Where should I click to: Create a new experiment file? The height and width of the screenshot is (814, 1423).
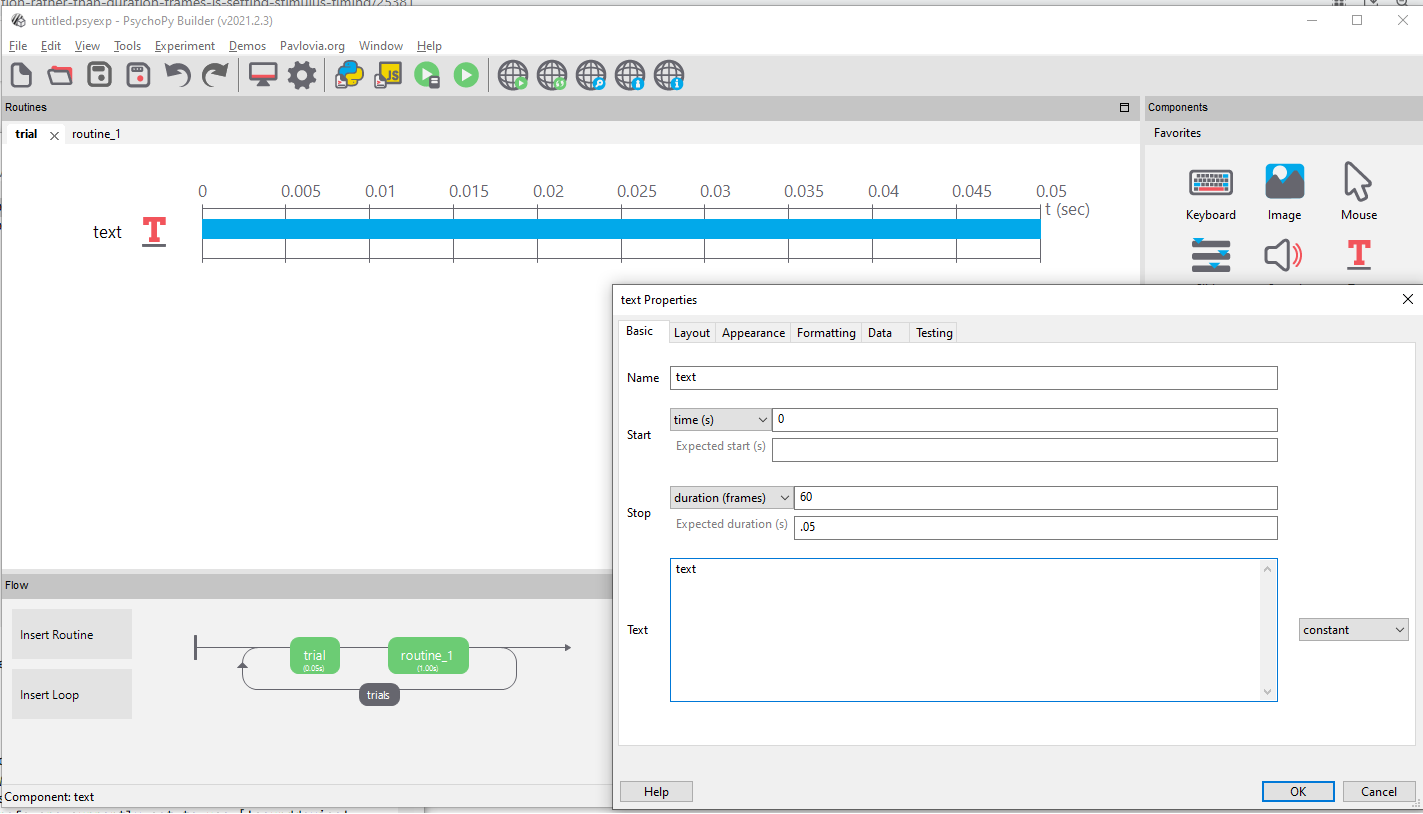point(21,75)
